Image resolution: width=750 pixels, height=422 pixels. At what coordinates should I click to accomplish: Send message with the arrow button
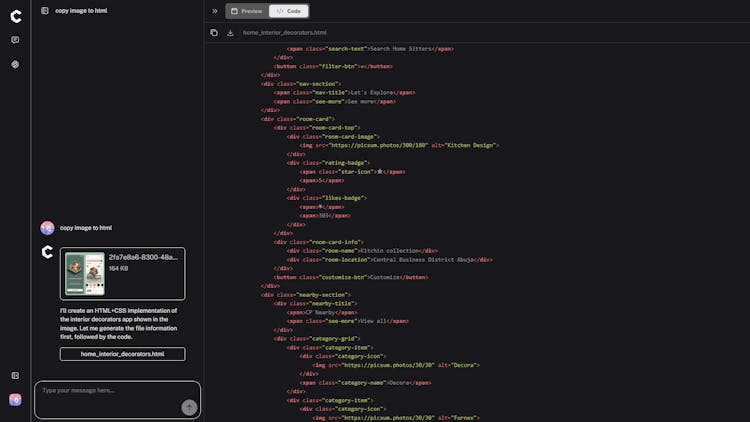click(x=189, y=407)
